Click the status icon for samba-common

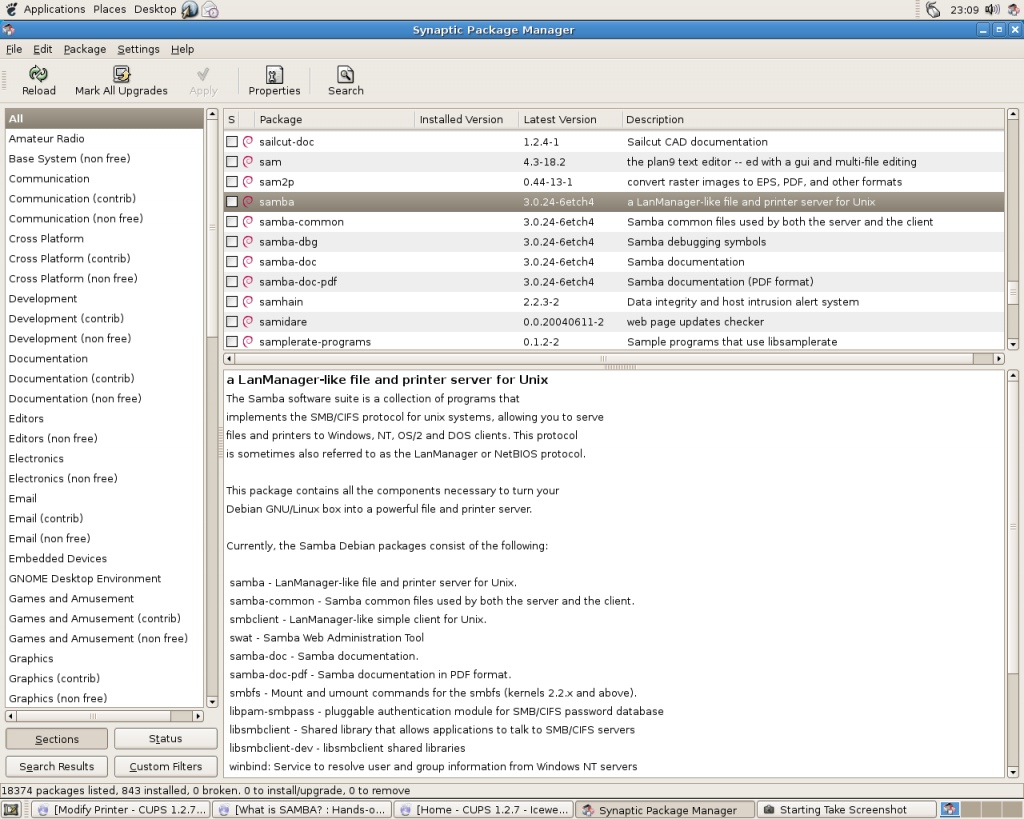coord(248,221)
